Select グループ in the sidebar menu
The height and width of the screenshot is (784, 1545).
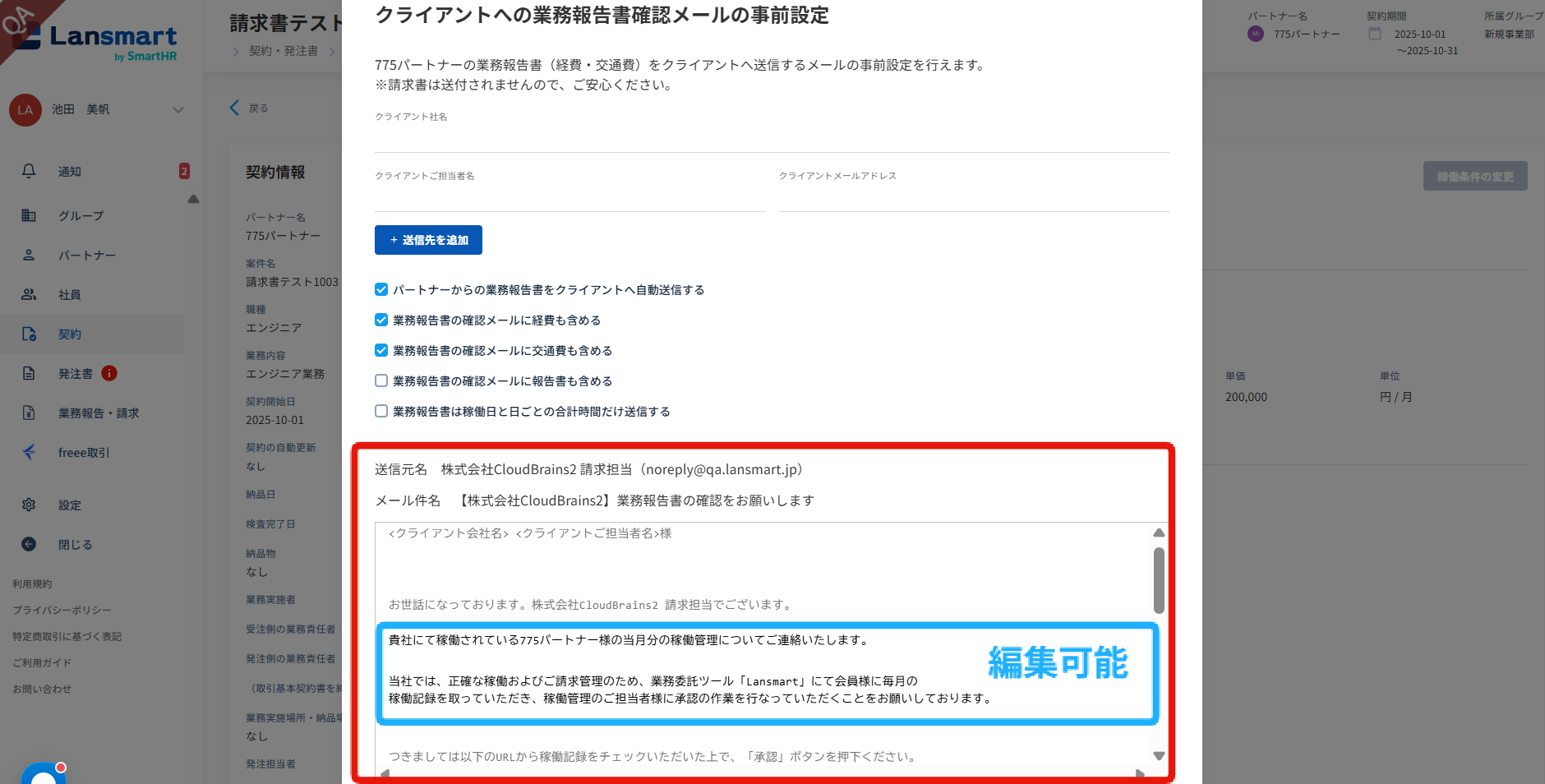81,216
